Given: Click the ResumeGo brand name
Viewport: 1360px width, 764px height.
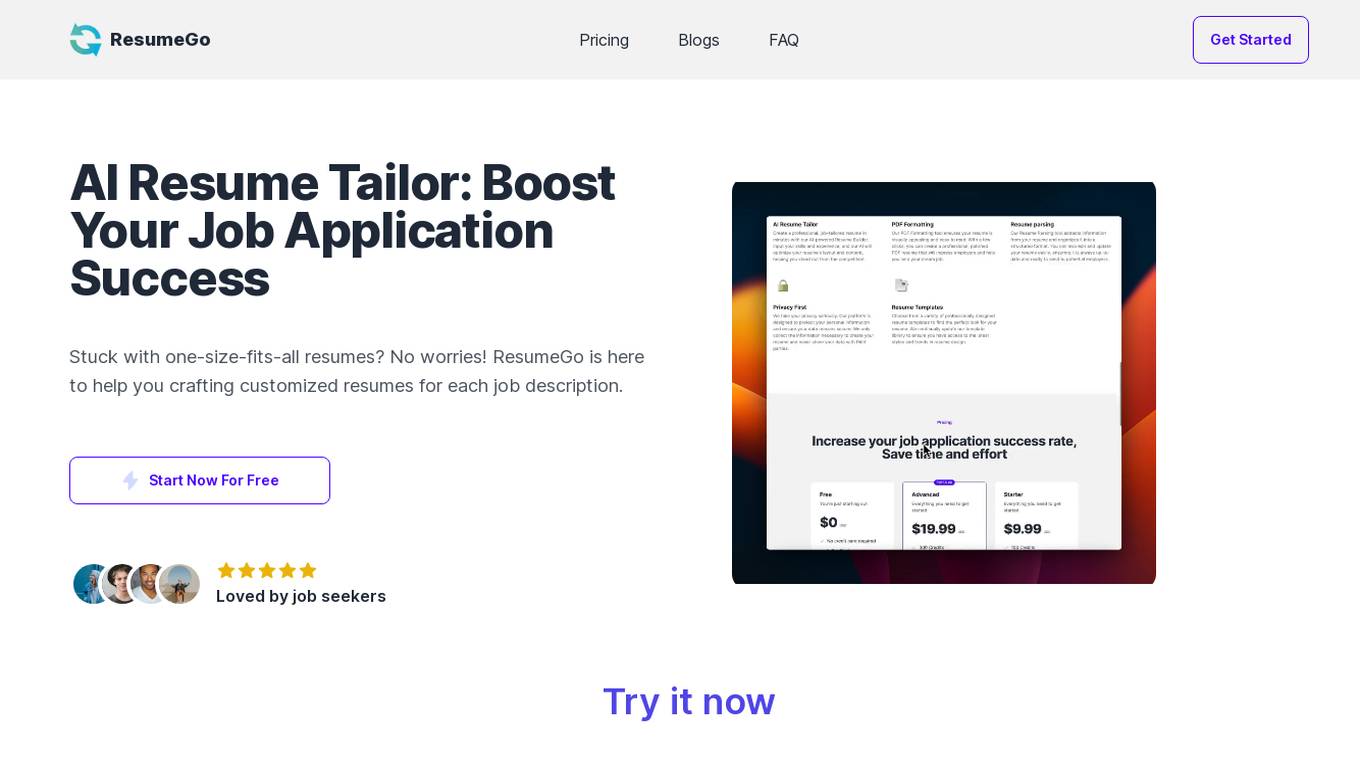Looking at the screenshot, I should point(160,40).
